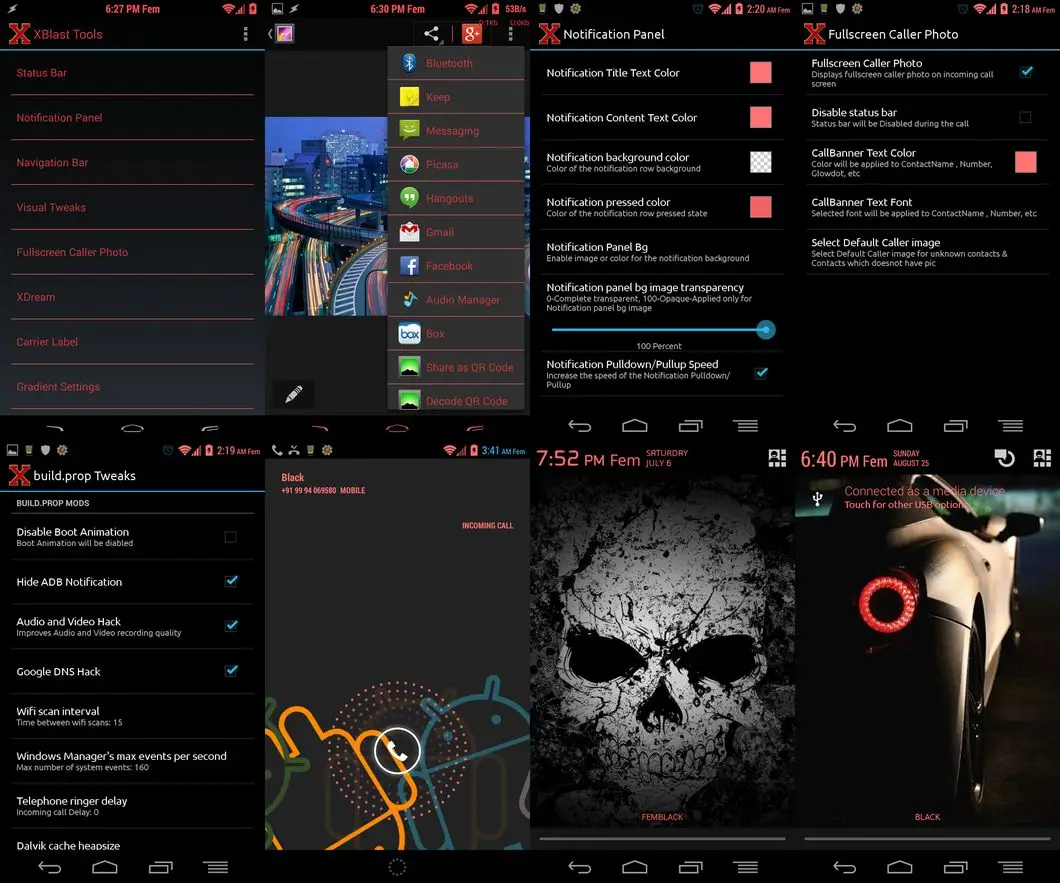Open Gradient Settings entry
Image resolution: width=1060 pixels, height=883 pixels.
(132, 387)
